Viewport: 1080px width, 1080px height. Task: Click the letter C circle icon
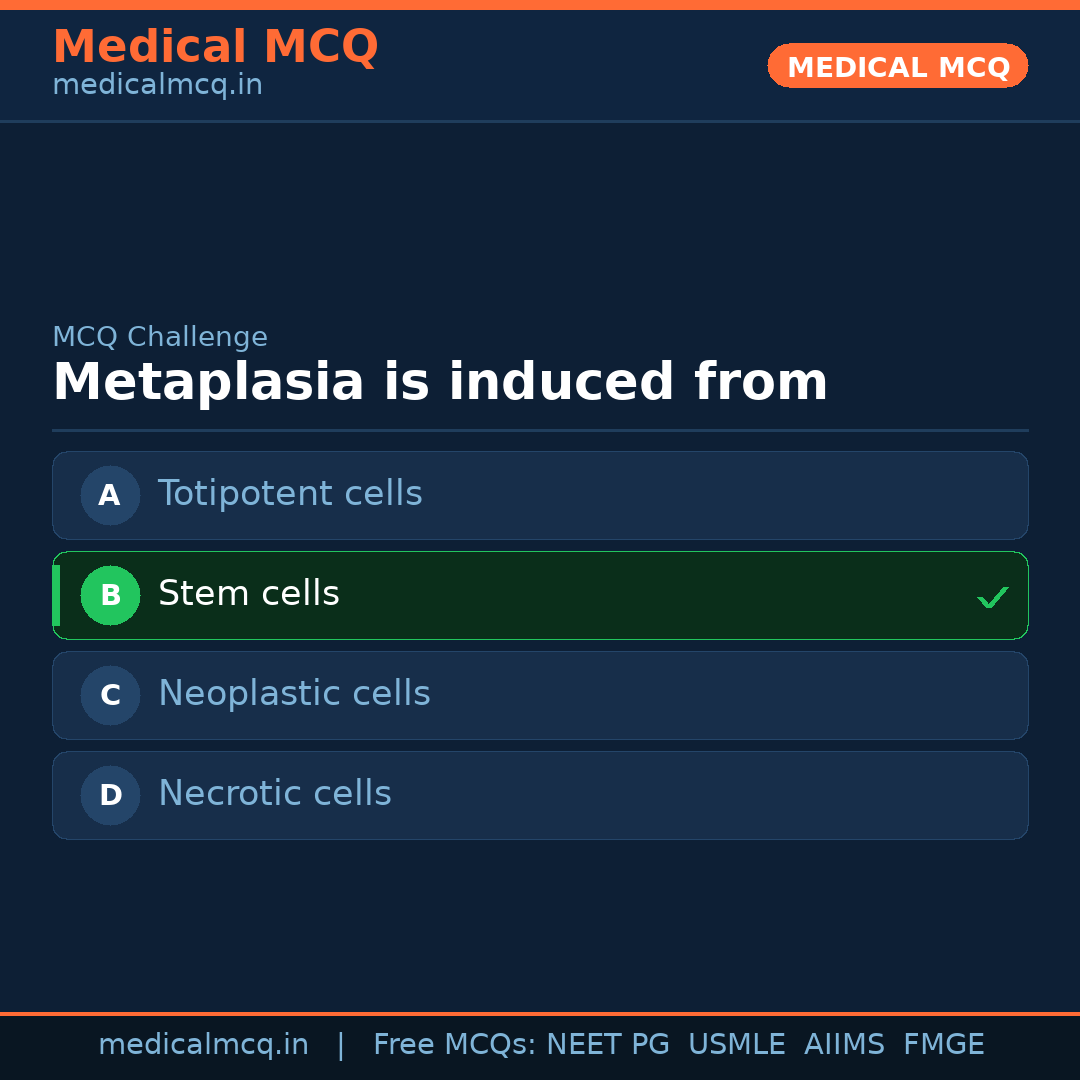pyautogui.click(x=110, y=695)
